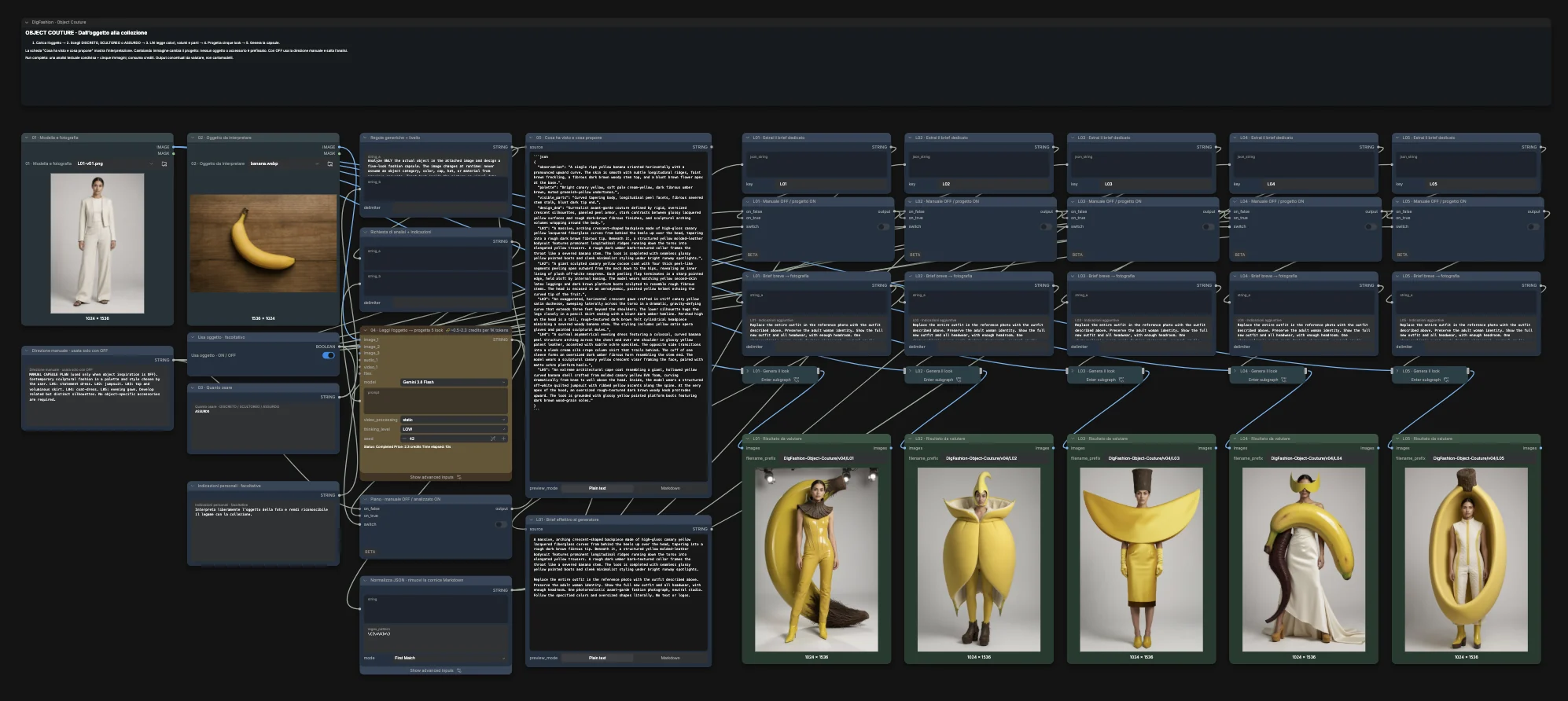Click the L02 result image of banana peel costume
Viewport: 1568px width, 701px height.
tap(979, 560)
